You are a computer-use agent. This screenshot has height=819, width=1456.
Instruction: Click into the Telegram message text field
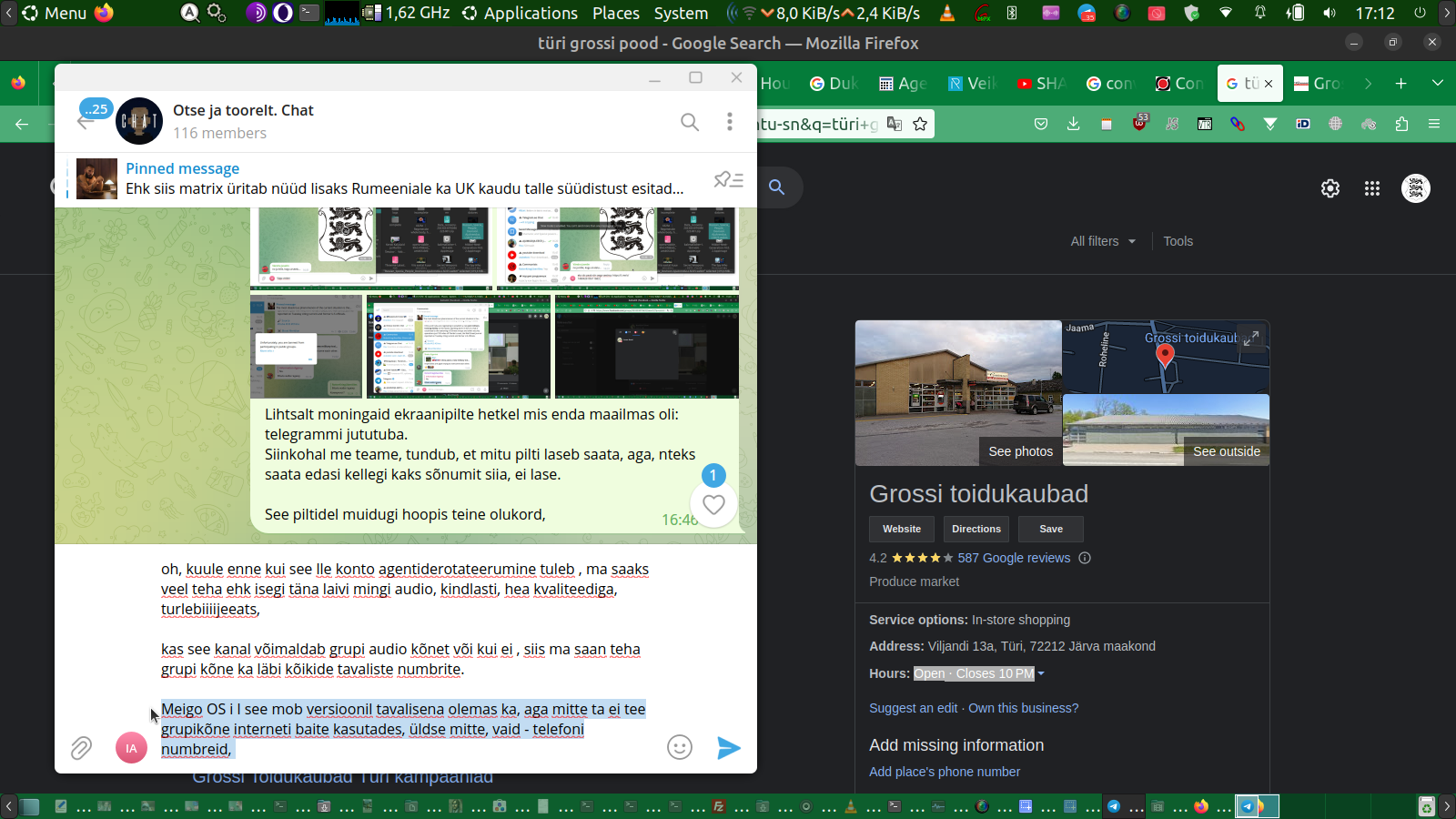coord(405,659)
